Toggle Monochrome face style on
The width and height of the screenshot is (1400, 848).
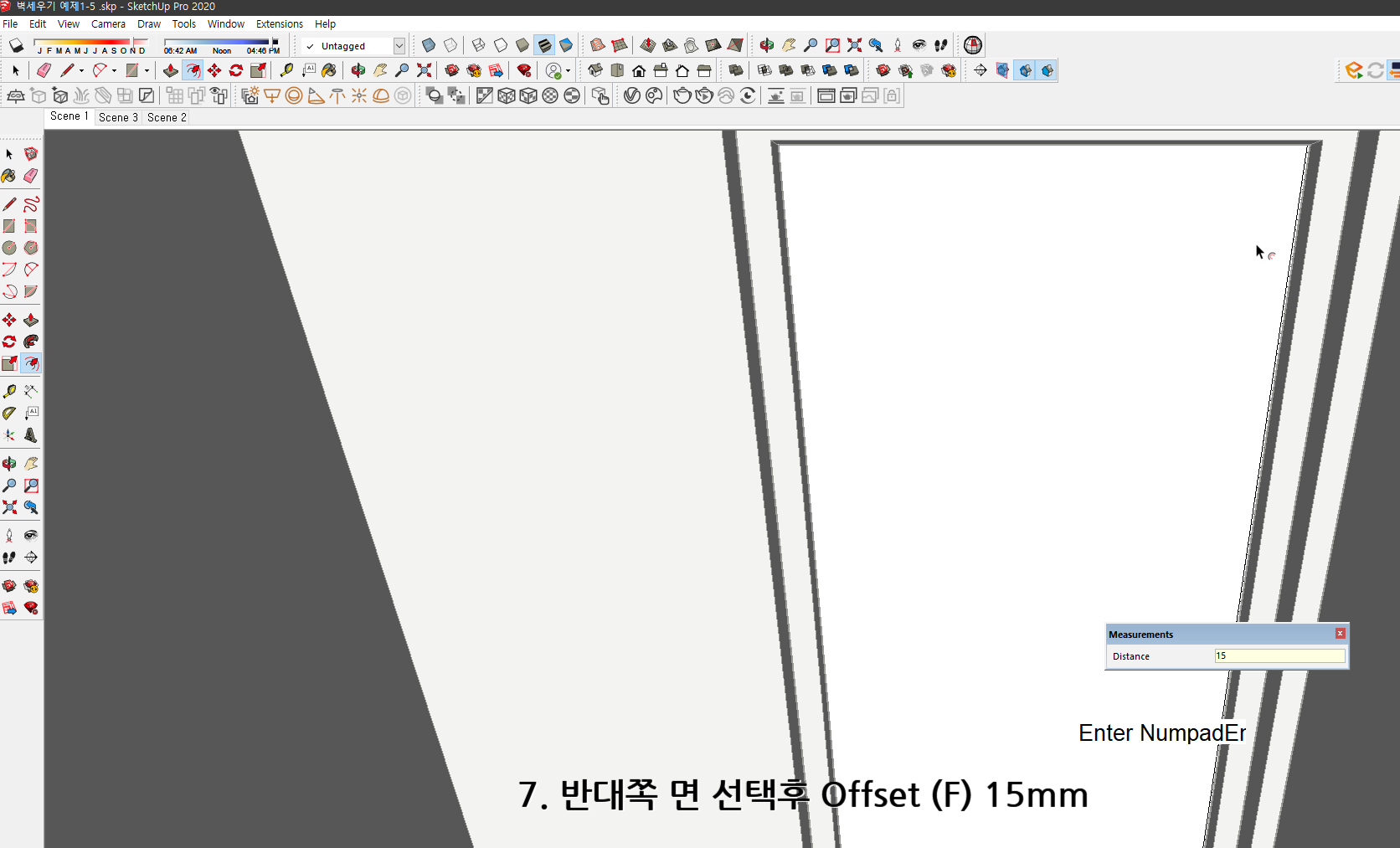(567, 45)
